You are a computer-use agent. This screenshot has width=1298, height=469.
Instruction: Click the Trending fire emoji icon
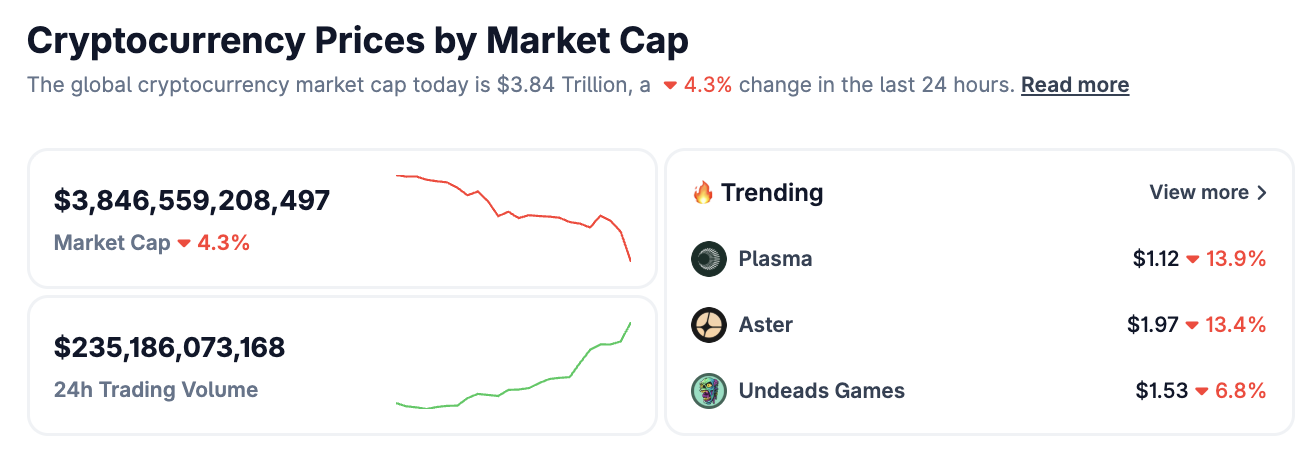click(703, 193)
